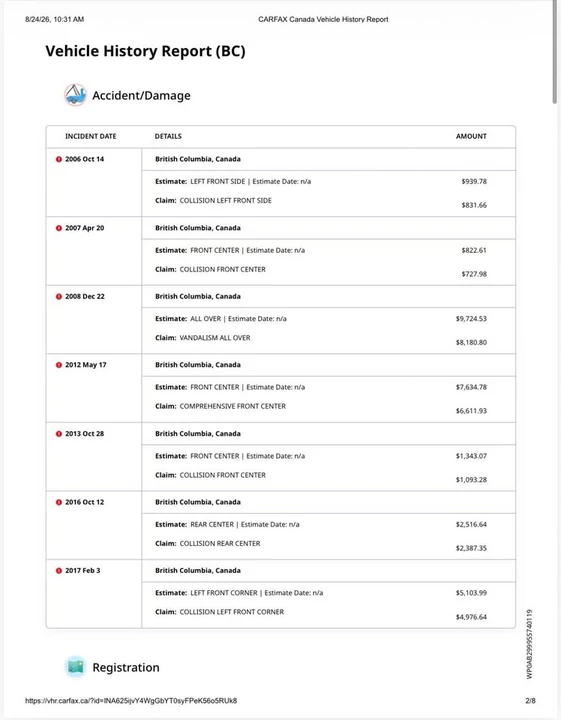Screen dimensions: 561x720
Task: Click the Vehicle History Report (BC) heading
Action: coord(145,51)
